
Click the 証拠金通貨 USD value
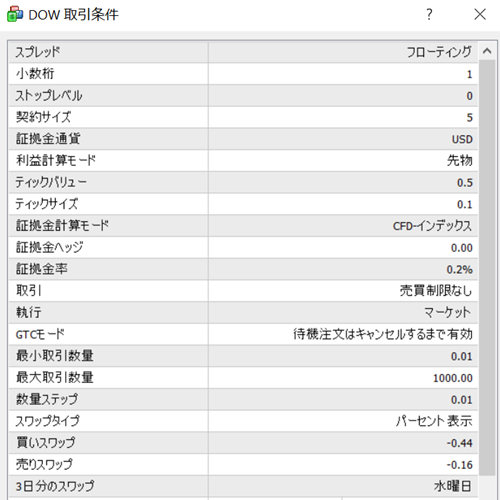point(462,139)
